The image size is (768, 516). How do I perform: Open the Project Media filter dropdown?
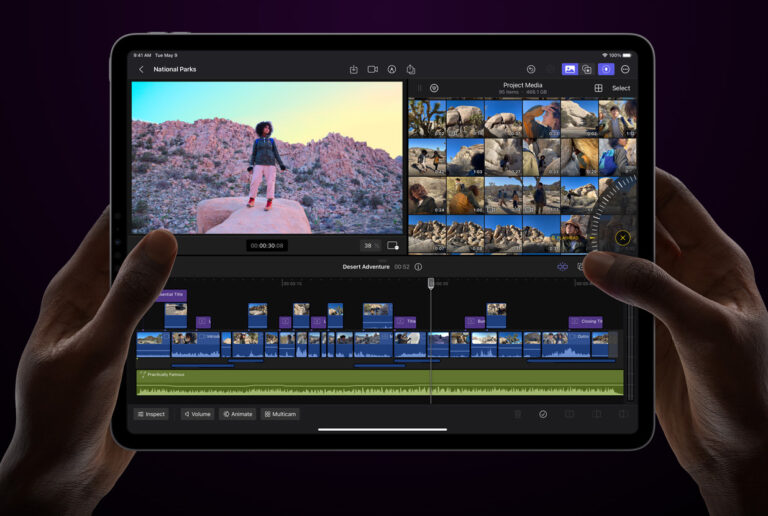coord(434,88)
